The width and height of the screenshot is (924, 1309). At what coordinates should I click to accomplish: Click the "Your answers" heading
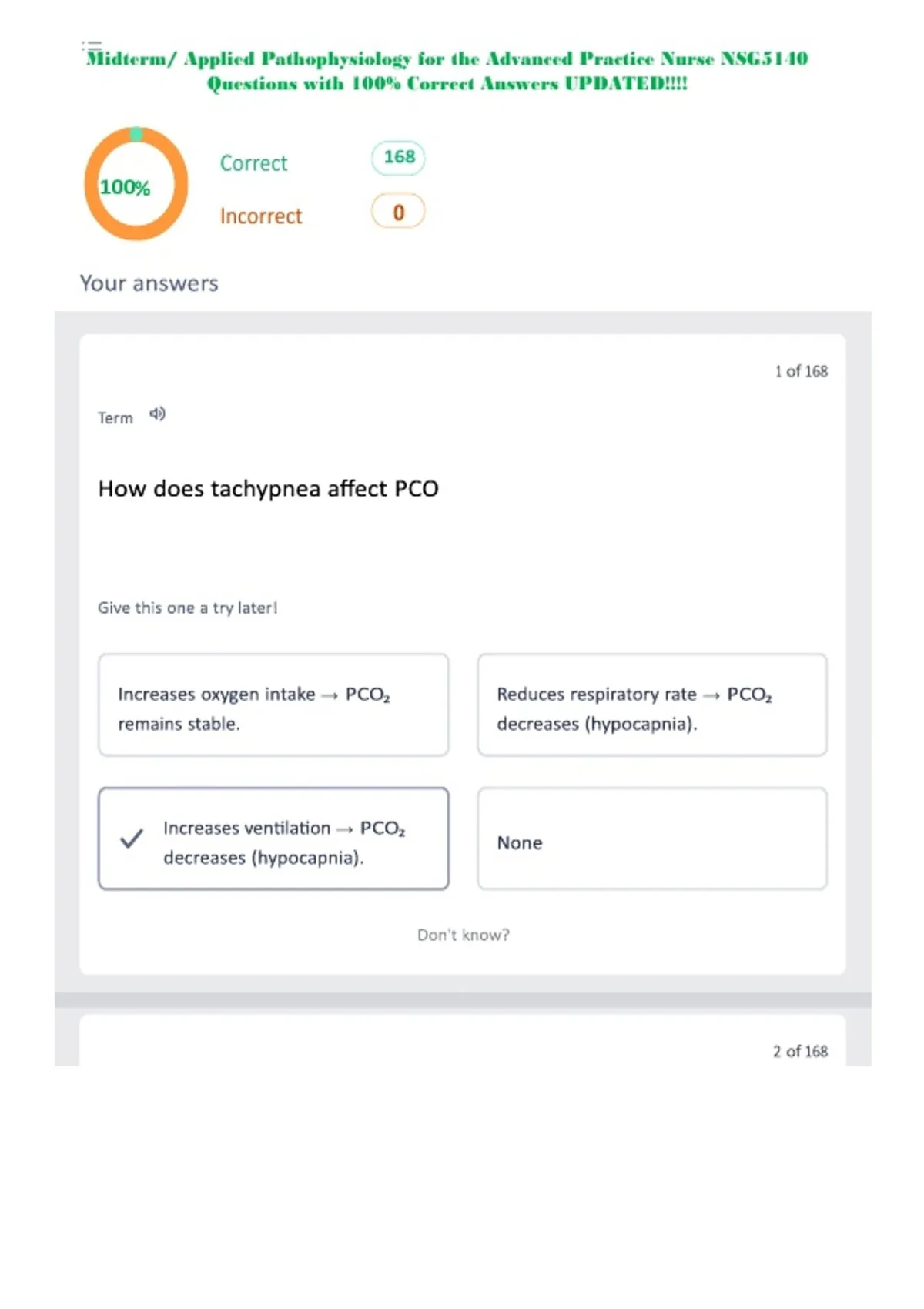click(149, 283)
